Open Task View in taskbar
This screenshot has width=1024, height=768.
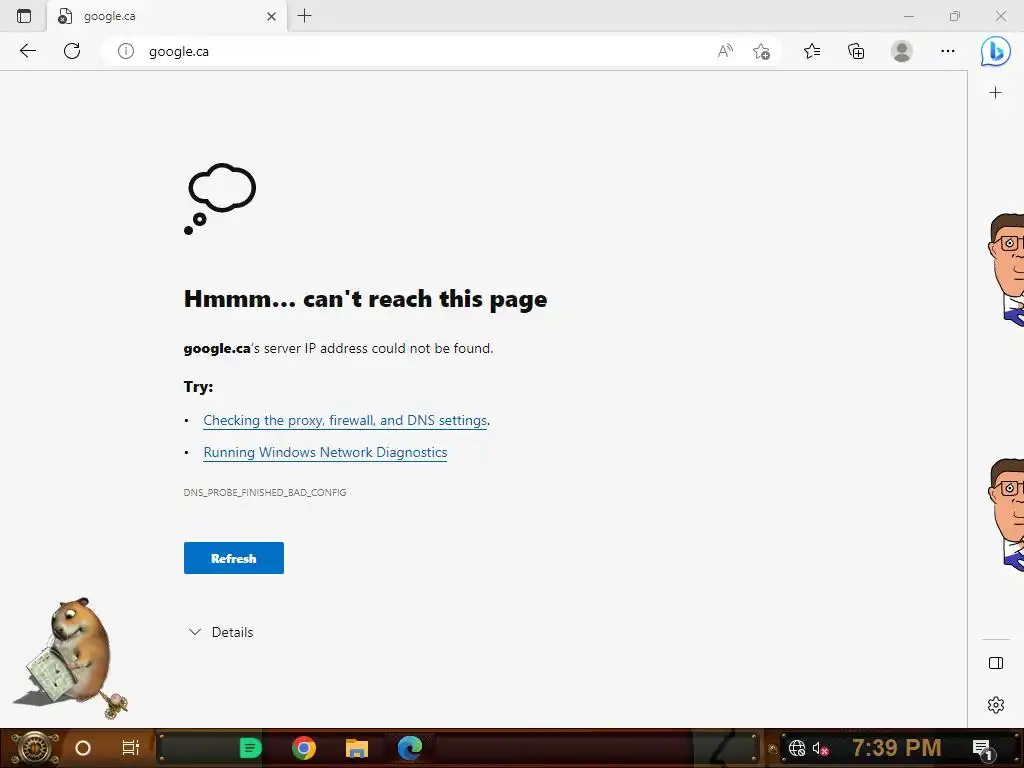point(131,748)
